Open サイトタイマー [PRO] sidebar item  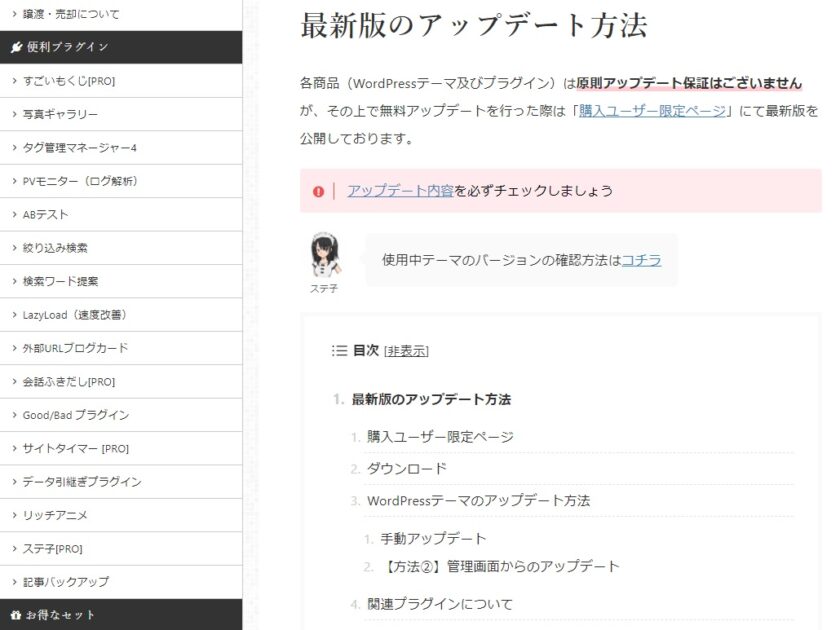pyautogui.click(x=121, y=448)
